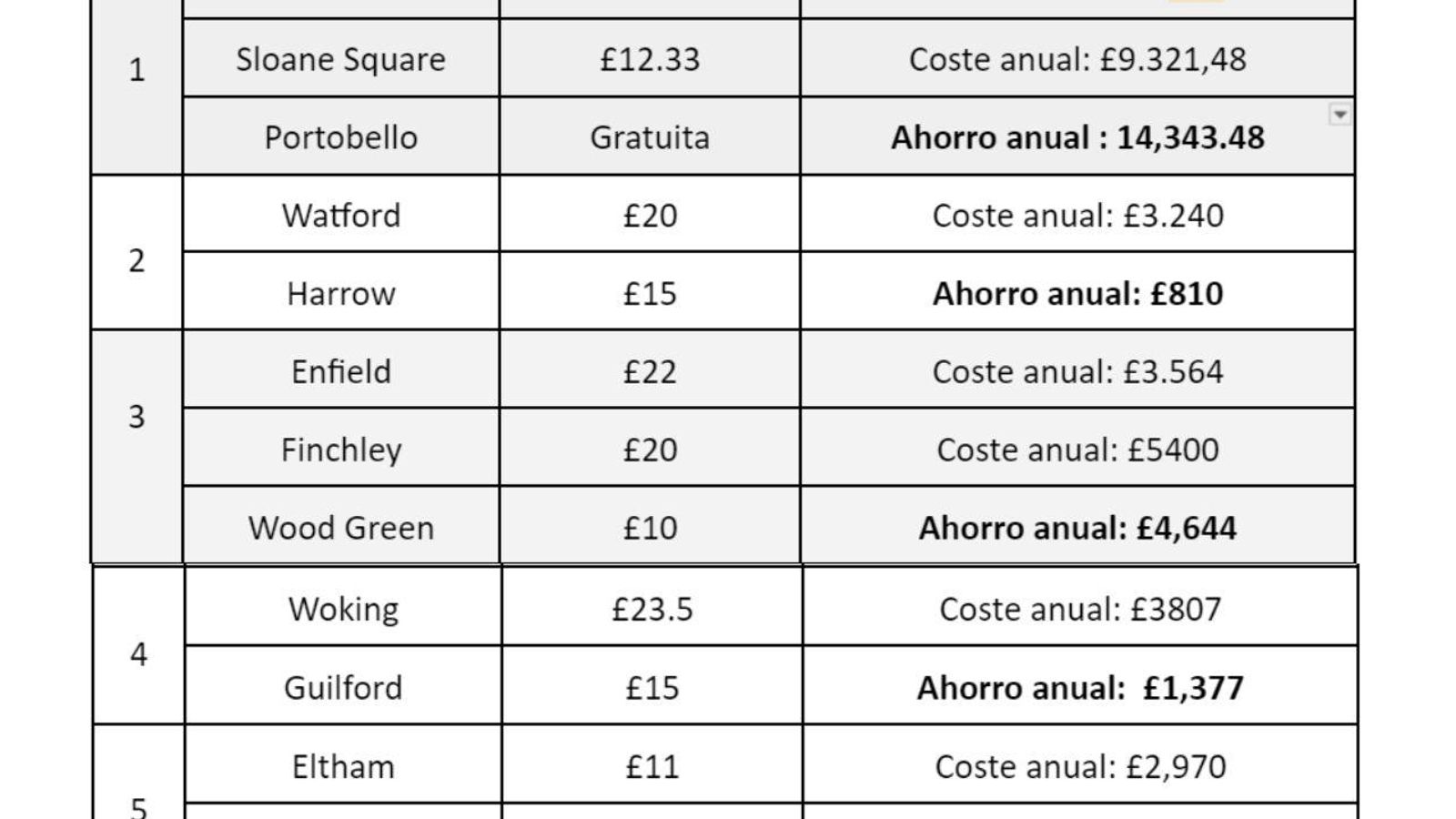Select the Harrow table cell
The width and height of the screenshot is (1456, 819).
340,294
